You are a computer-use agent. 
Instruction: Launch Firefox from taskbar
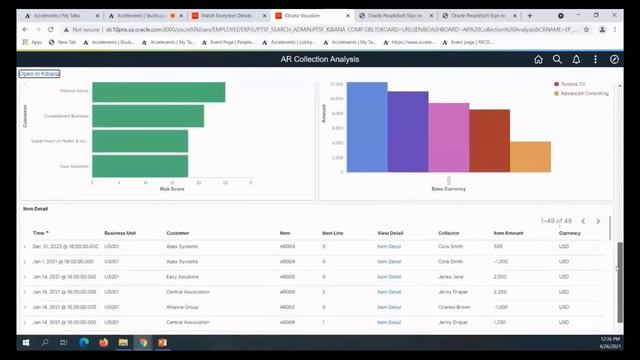[x=104, y=342]
